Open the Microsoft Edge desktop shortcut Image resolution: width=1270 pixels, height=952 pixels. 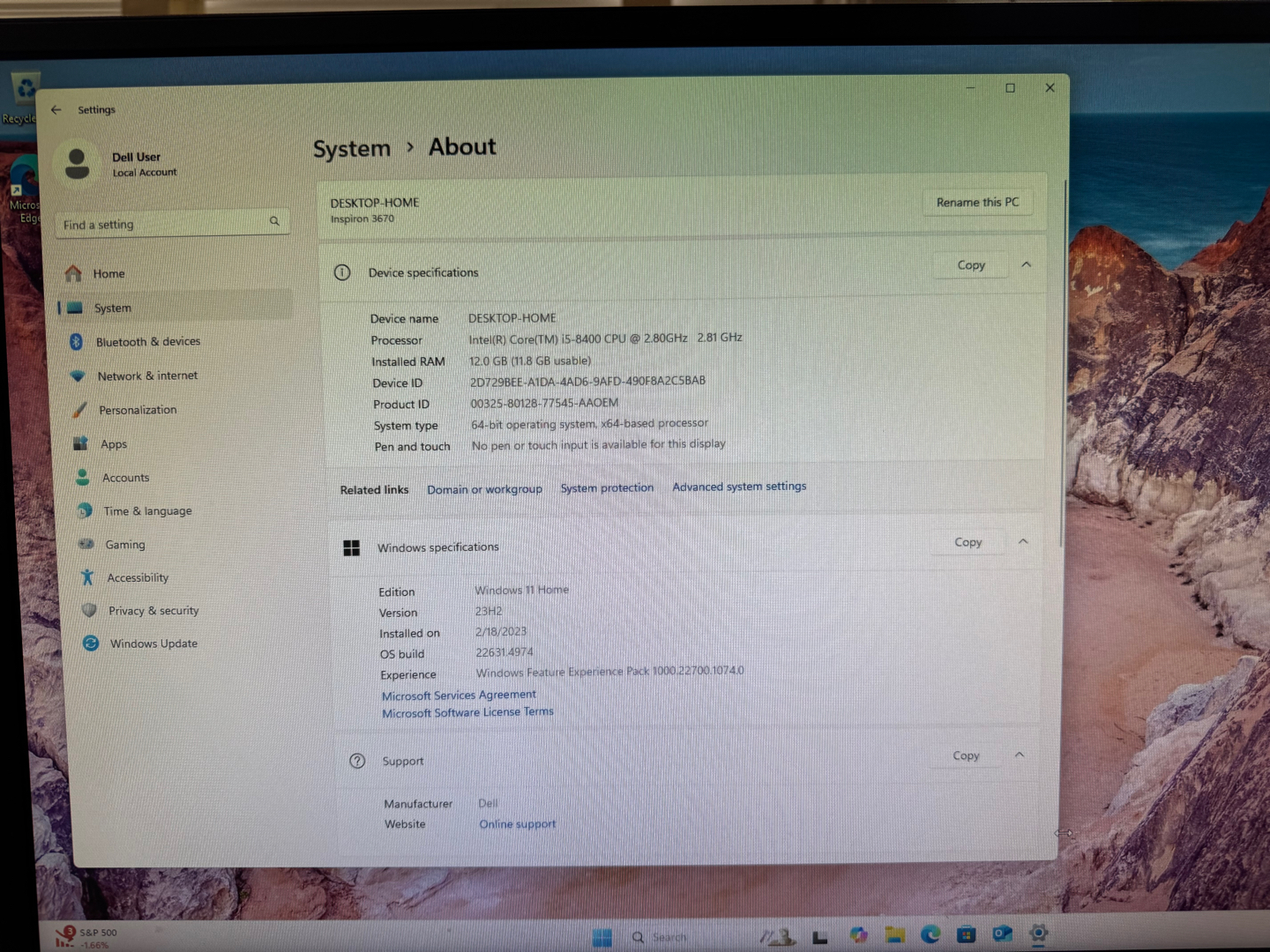(24, 190)
